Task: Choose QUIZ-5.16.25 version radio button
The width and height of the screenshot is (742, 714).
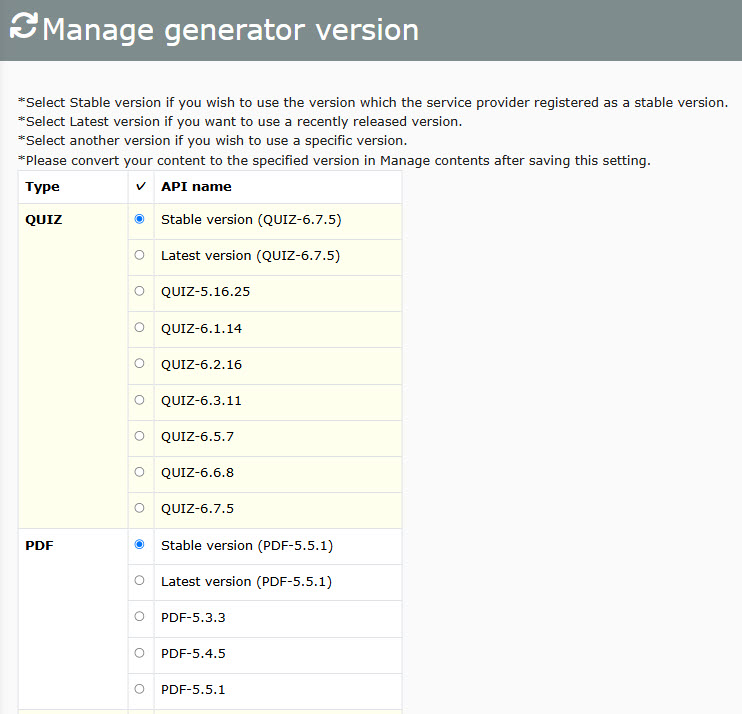Action: [139, 291]
